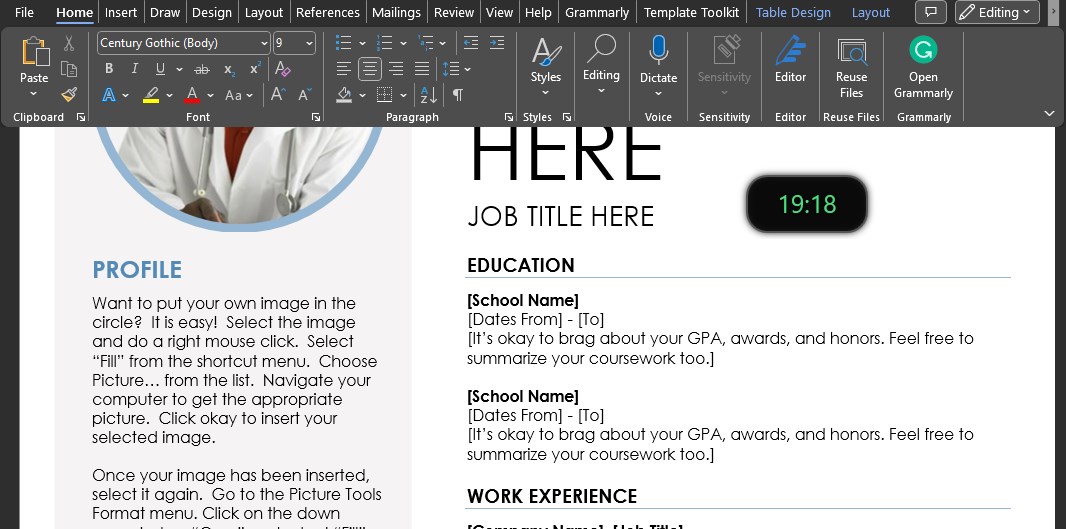Open the References tab
This screenshot has height=529, width=1066.
click(328, 12)
